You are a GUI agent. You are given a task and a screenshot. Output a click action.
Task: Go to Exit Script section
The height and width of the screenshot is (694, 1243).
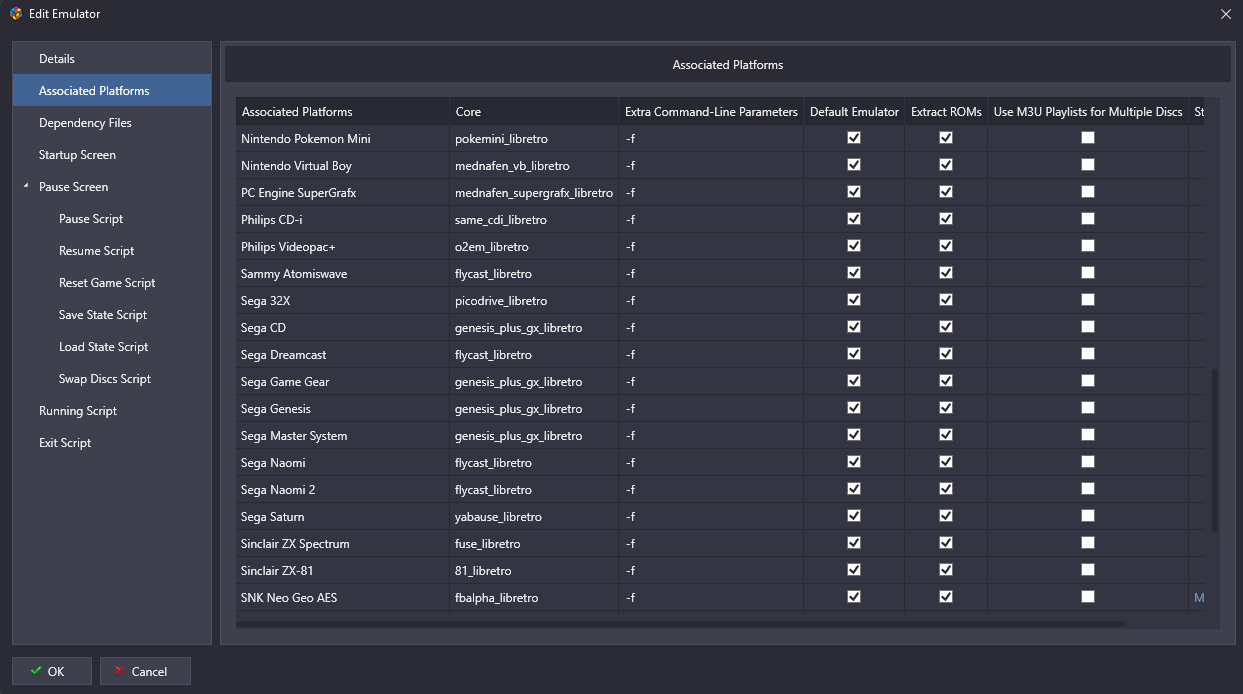(112, 443)
